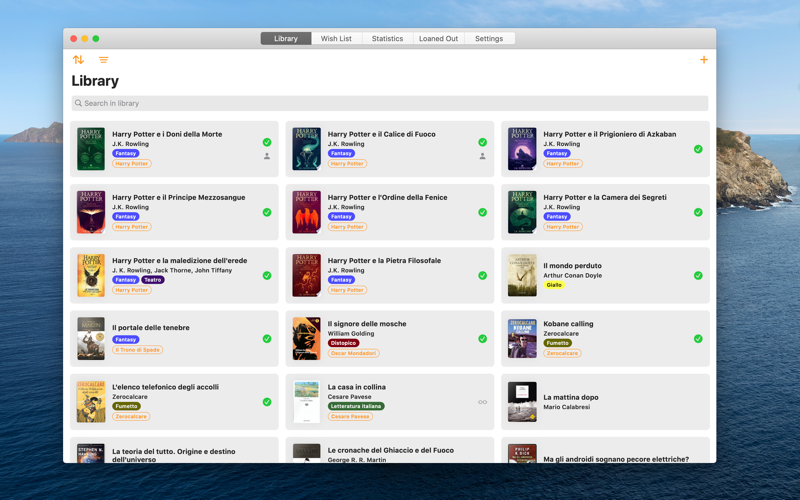Open the Wish List tab
Viewport: 800px width, 500px height.
(x=336, y=38)
